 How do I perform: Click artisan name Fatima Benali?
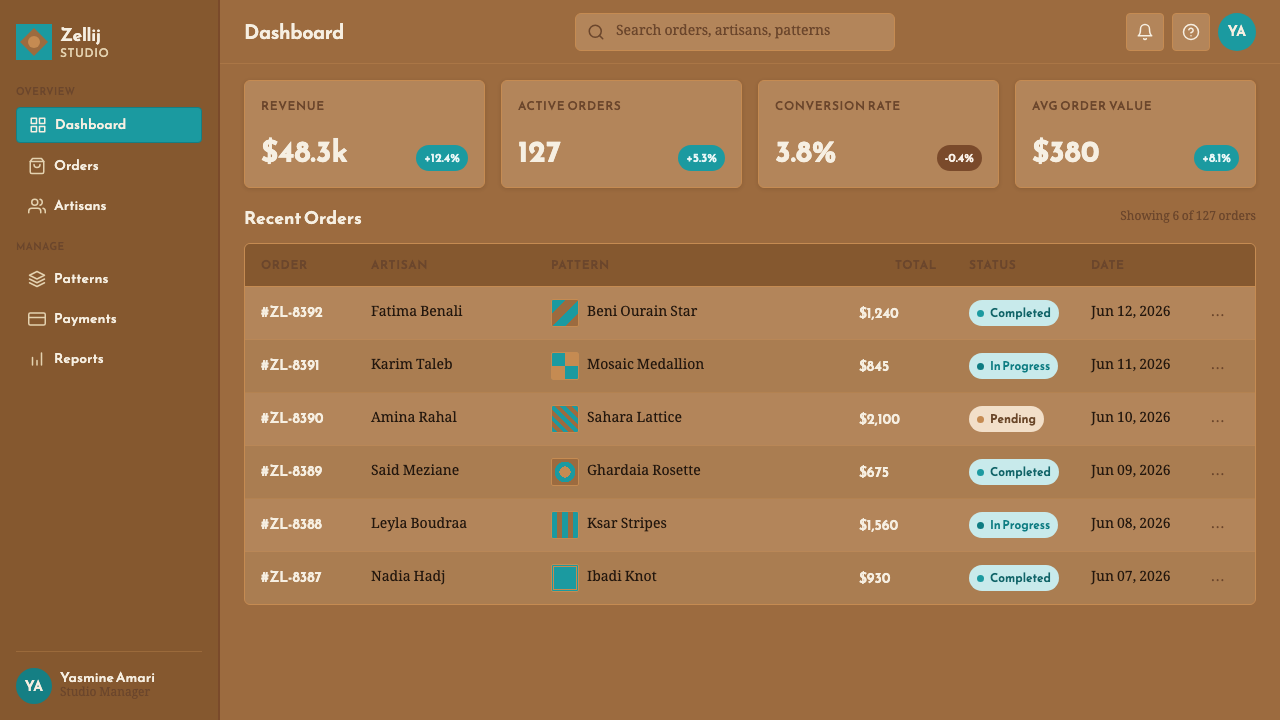[x=417, y=312]
